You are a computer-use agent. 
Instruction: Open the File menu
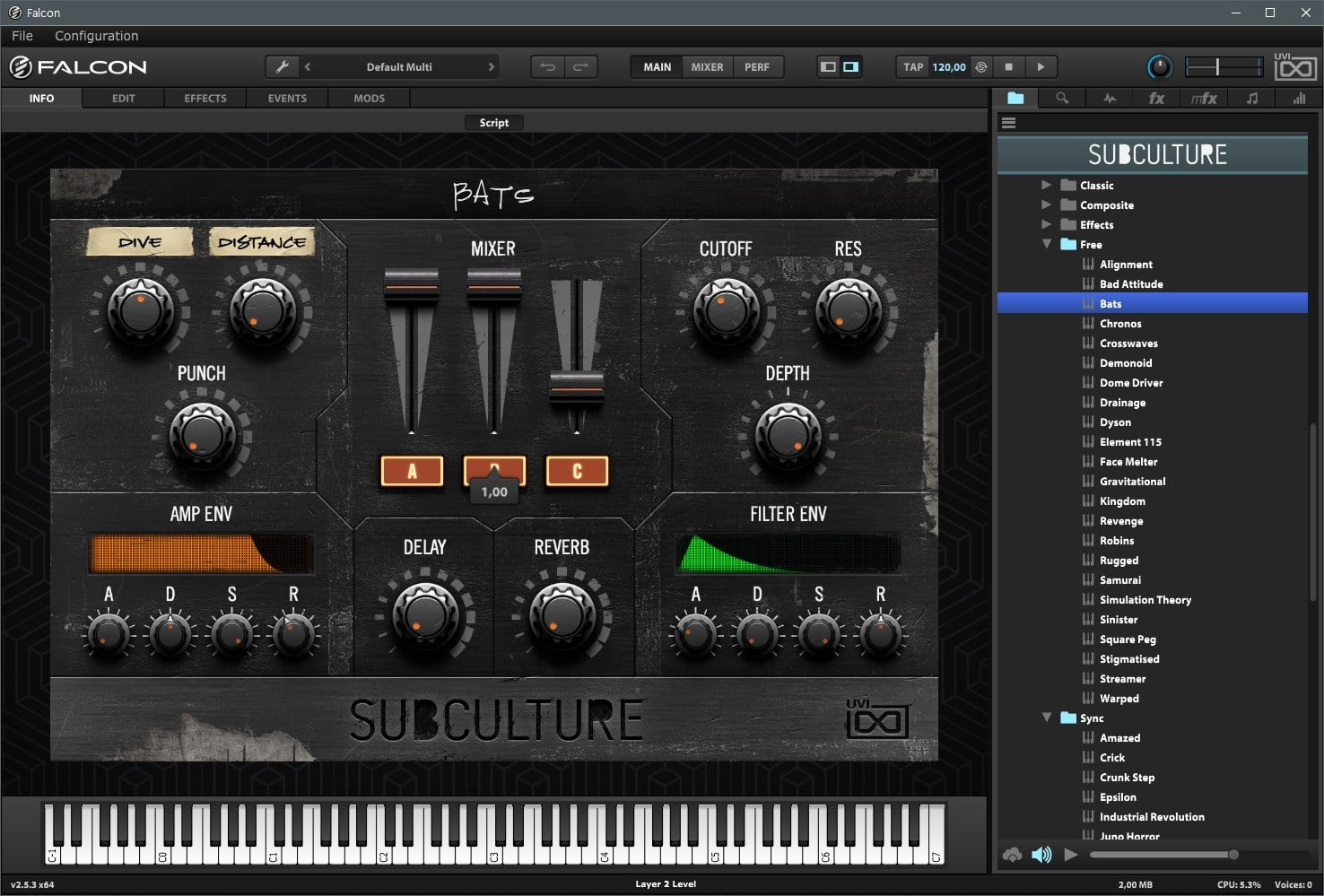(22, 36)
